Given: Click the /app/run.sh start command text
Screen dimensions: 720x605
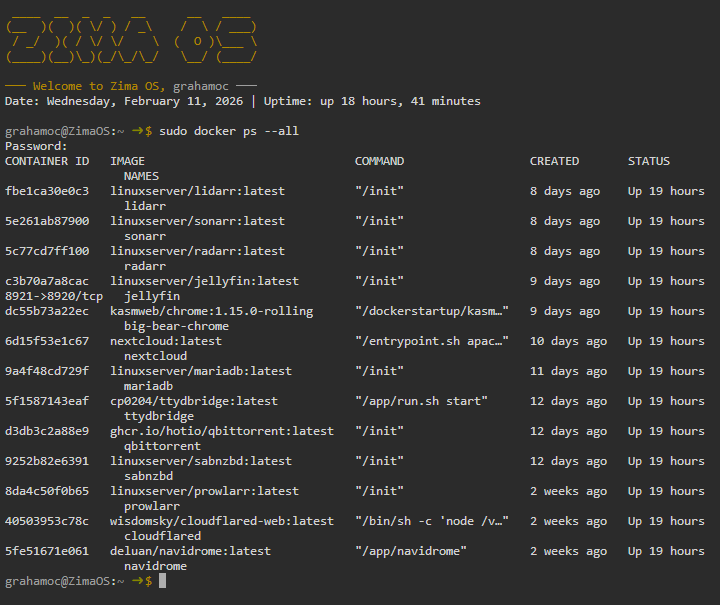Looking at the screenshot, I should coord(421,401).
